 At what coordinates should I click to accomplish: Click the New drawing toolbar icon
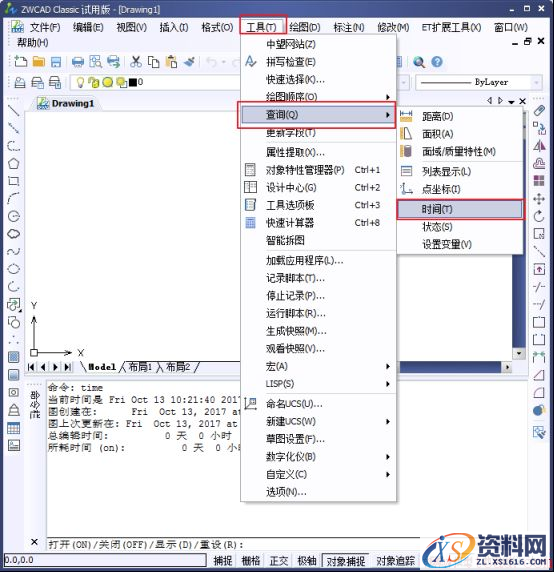(20, 62)
